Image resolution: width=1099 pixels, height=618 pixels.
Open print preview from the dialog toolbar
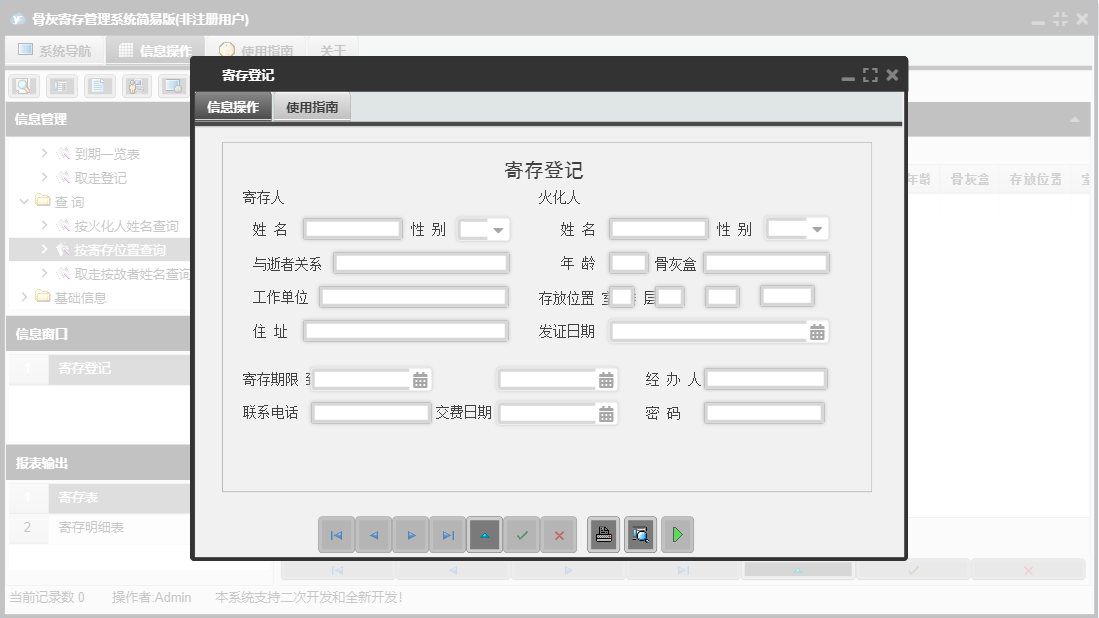click(x=640, y=534)
